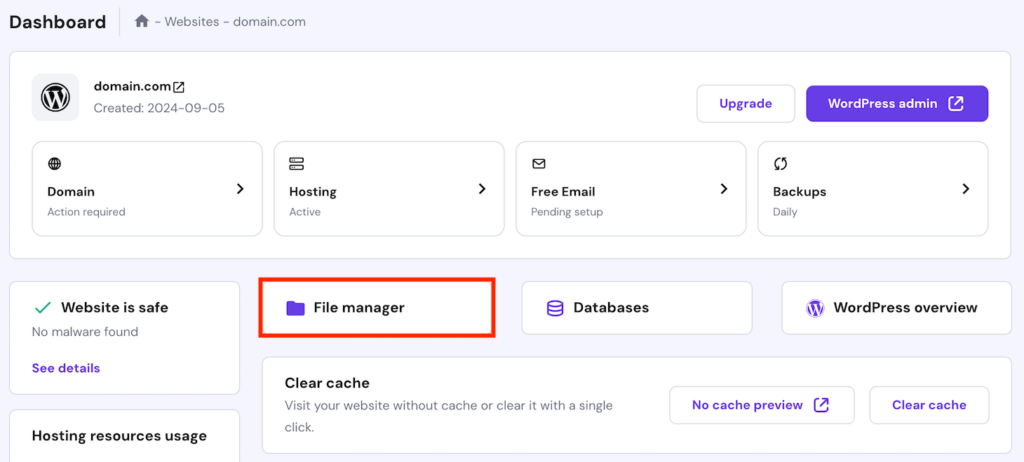Click the Databases stack icon

[555, 308]
